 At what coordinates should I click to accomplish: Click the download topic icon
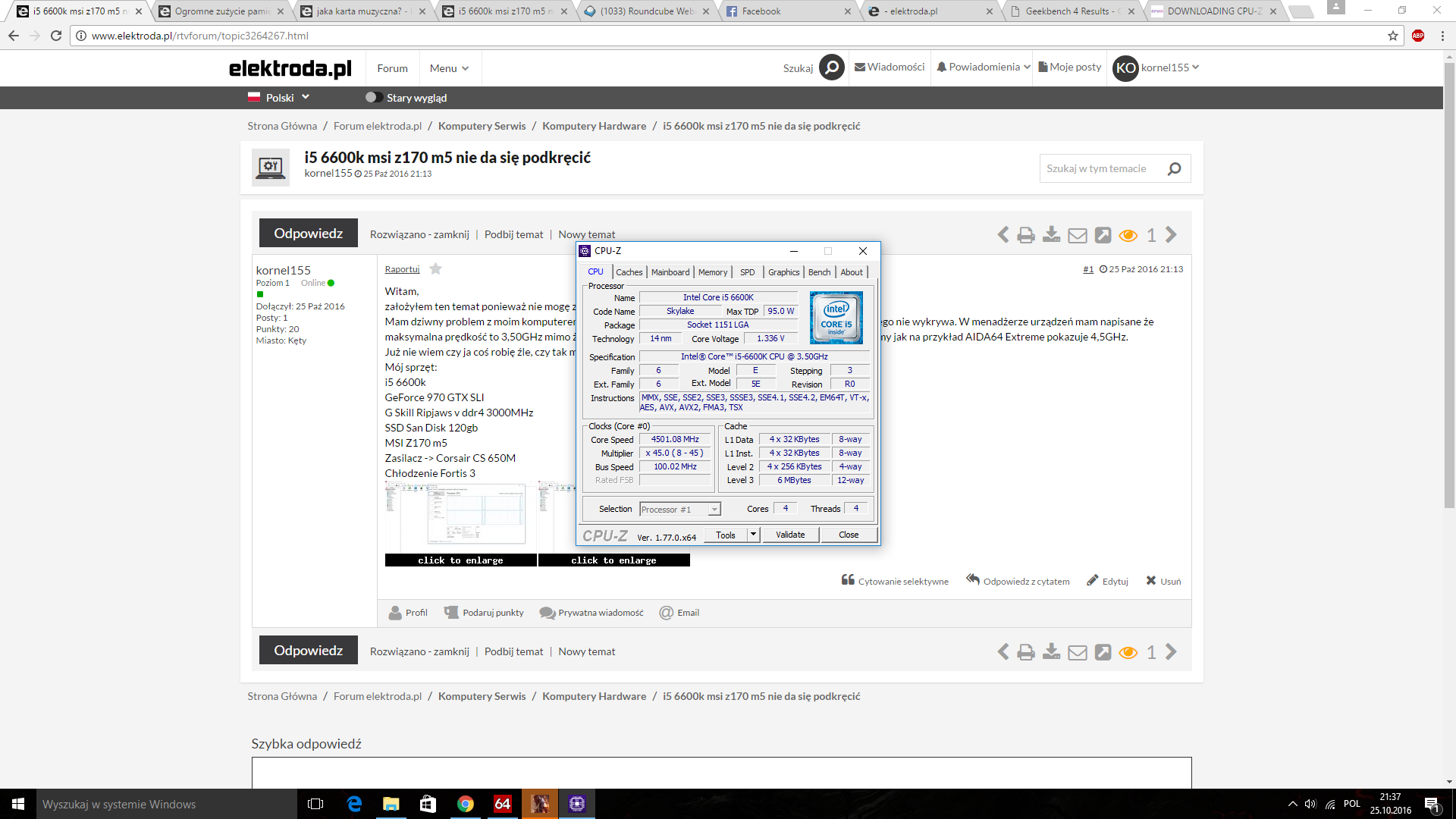coord(1051,235)
